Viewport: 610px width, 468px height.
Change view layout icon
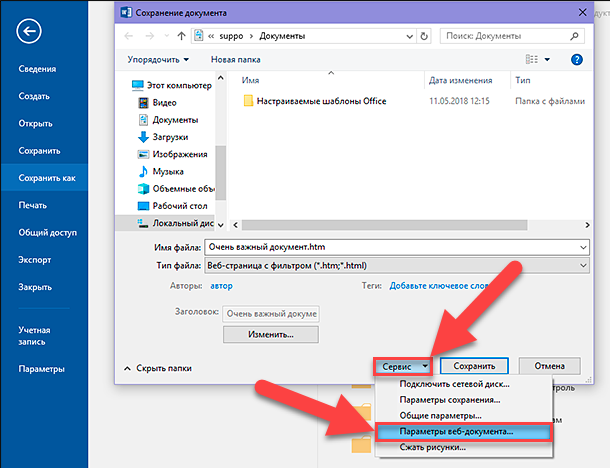pyautogui.click(x=532, y=60)
